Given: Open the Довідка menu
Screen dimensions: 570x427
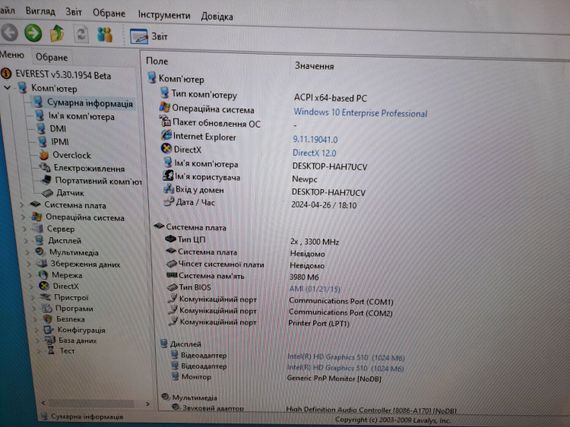Looking at the screenshot, I should coord(217,16).
